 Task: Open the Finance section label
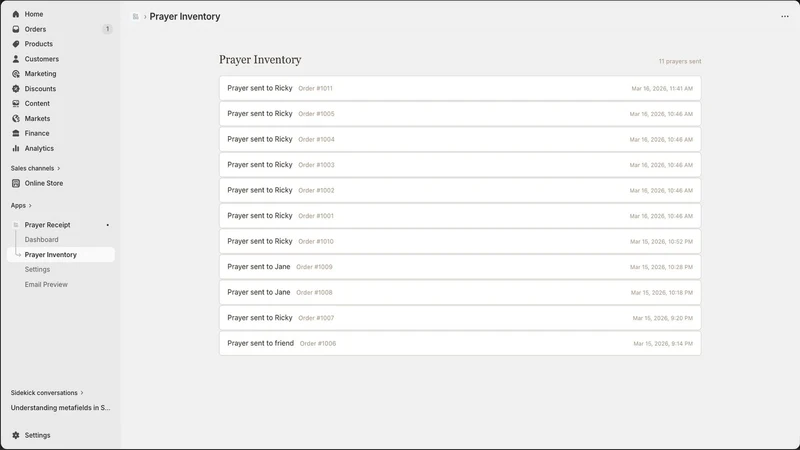(37, 133)
